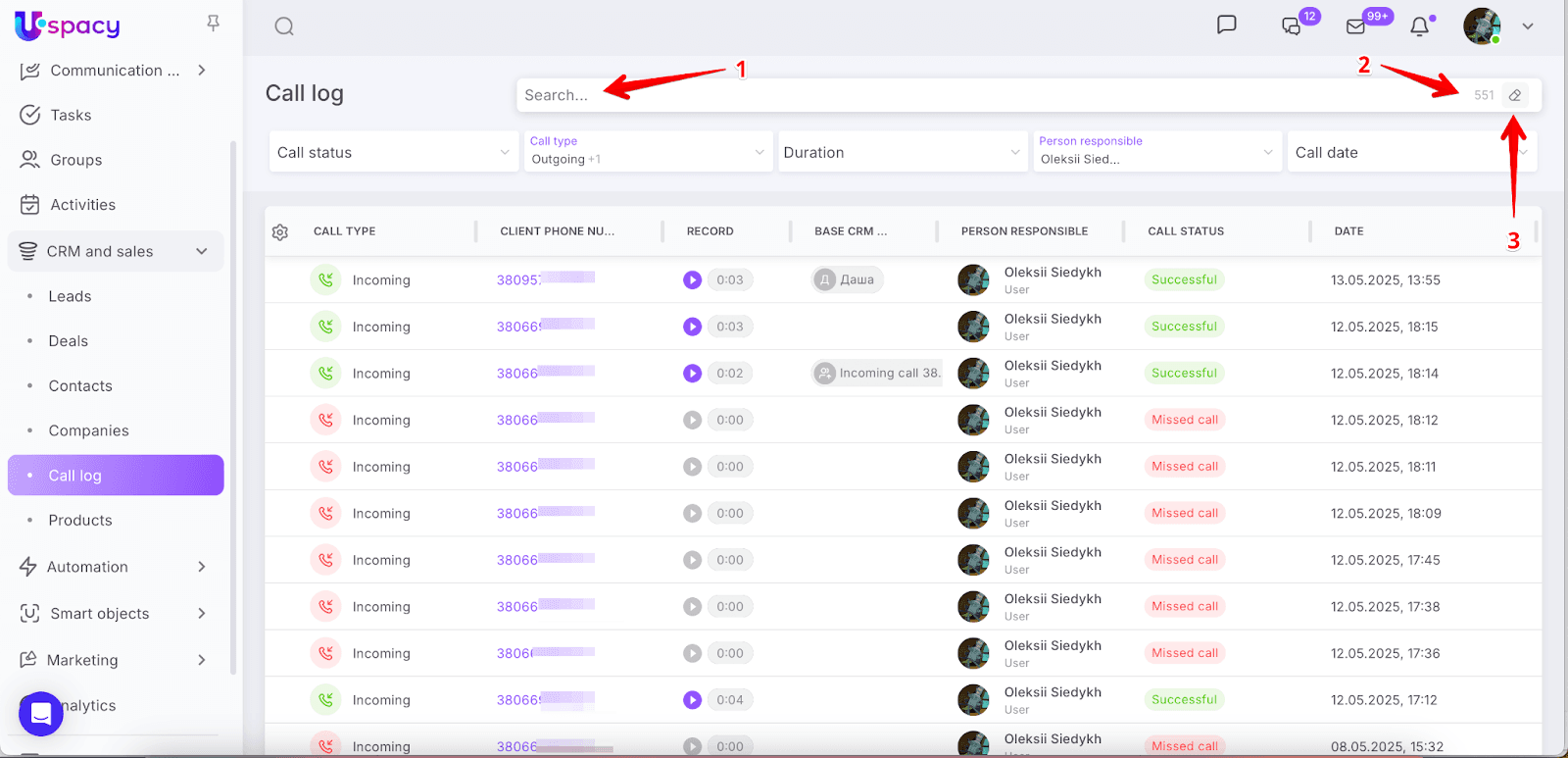Open the notifications bell icon
Image resolution: width=1568 pixels, height=758 pixels.
[1419, 26]
